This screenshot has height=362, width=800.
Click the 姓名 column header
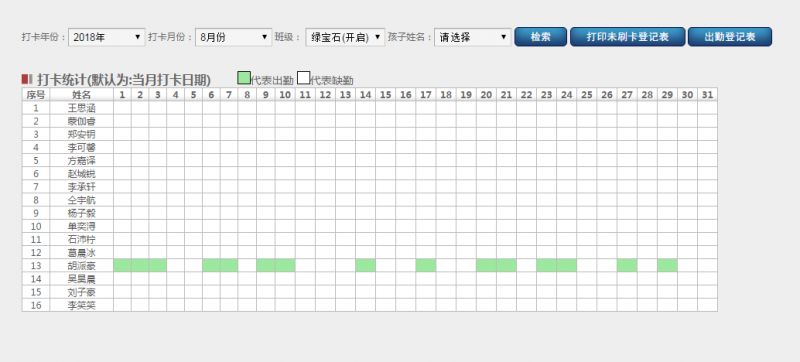click(x=82, y=94)
